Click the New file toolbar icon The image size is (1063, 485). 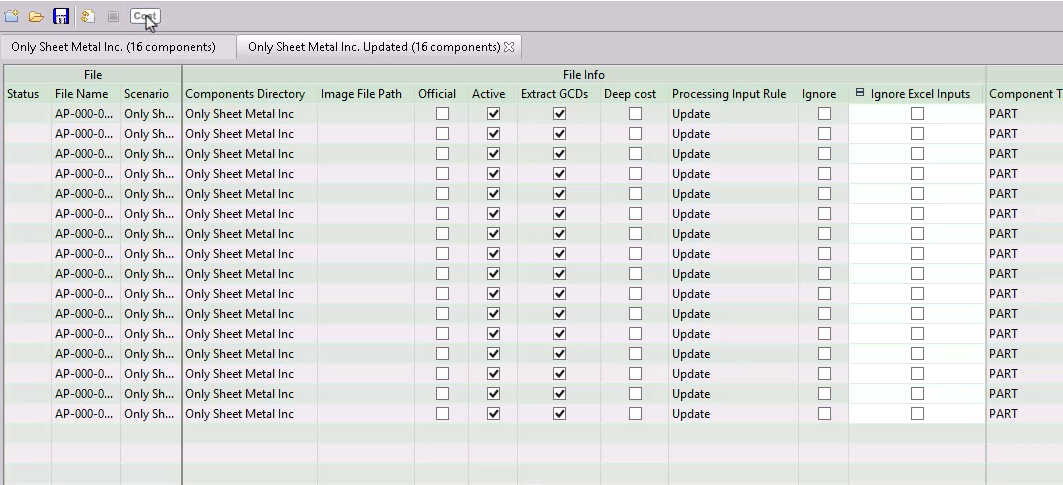pos(12,16)
